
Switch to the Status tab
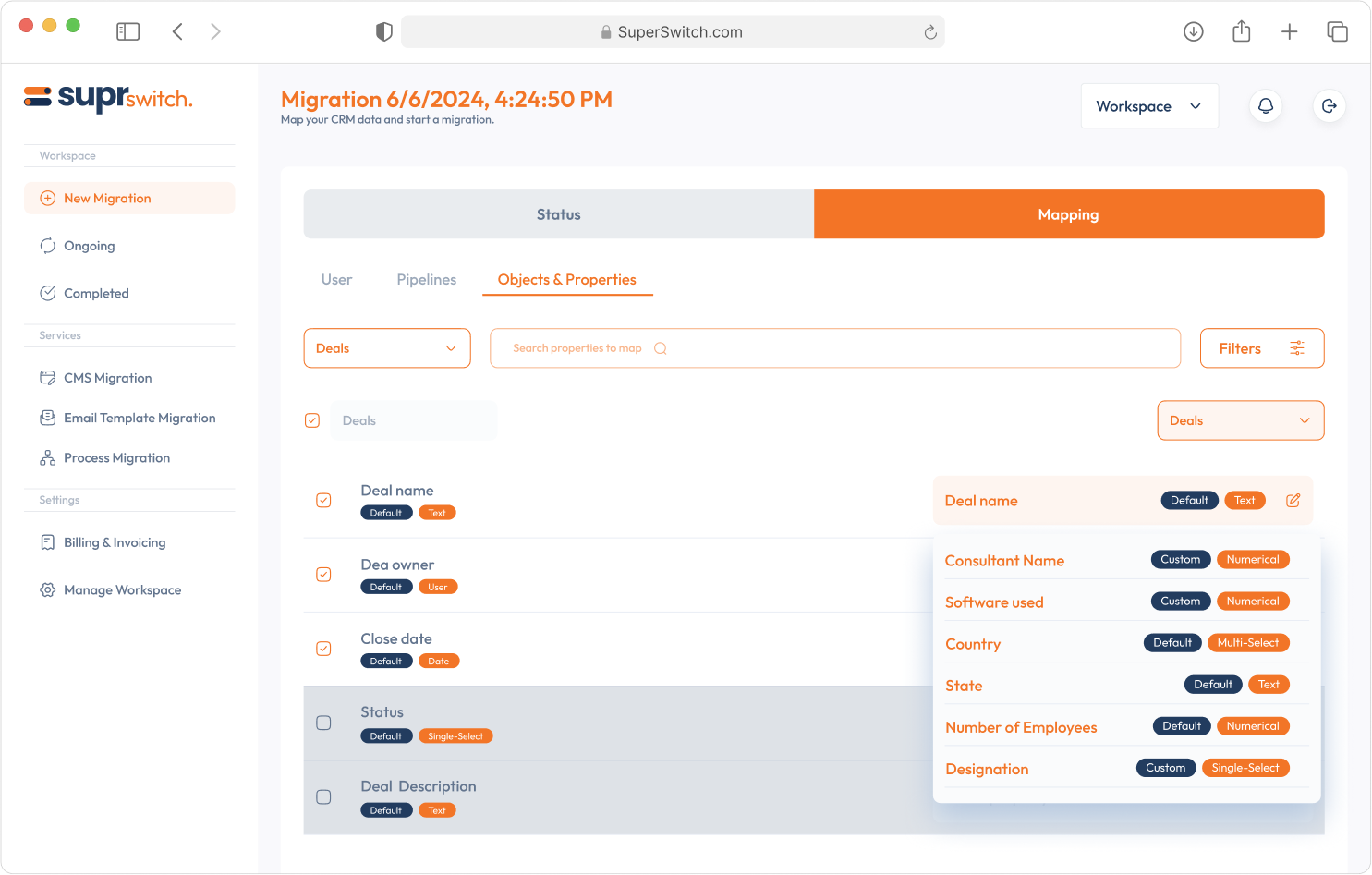pos(558,214)
